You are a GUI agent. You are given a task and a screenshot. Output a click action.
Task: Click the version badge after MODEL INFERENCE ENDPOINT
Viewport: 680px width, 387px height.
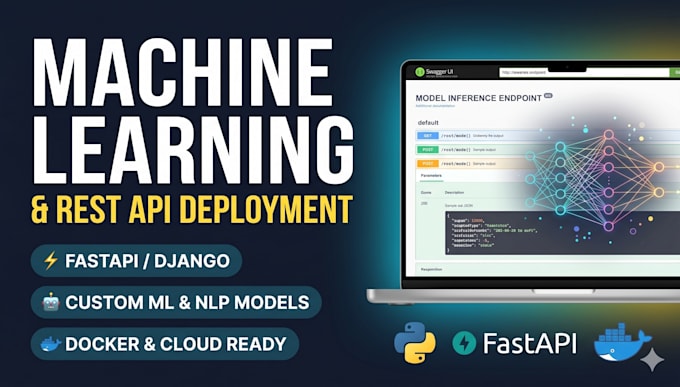[548, 95]
